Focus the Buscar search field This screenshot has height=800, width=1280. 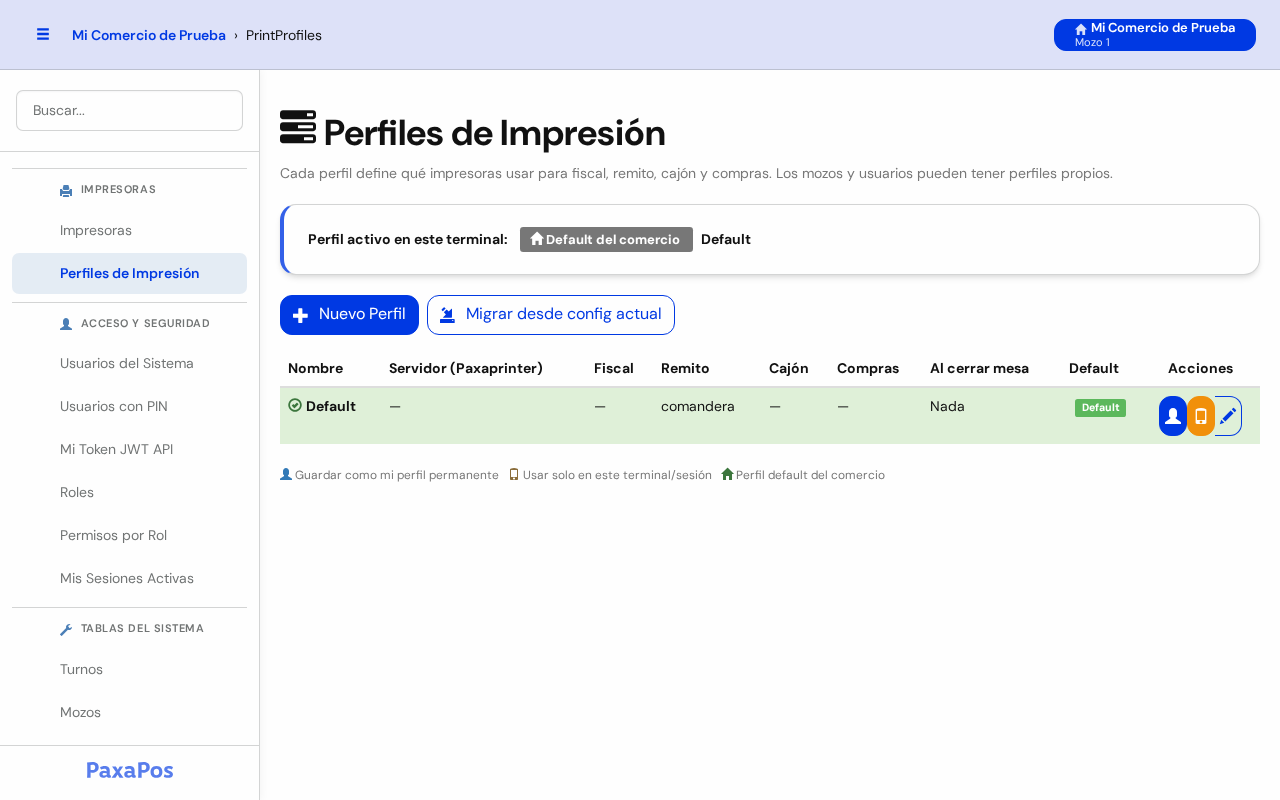pyautogui.click(x=130, y=110)
